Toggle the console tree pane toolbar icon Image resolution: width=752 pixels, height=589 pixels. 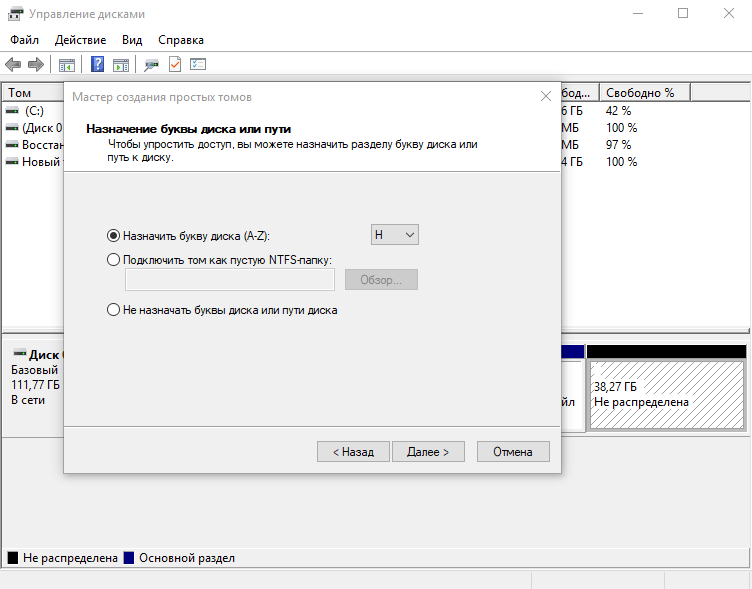(x=67, y=65)
